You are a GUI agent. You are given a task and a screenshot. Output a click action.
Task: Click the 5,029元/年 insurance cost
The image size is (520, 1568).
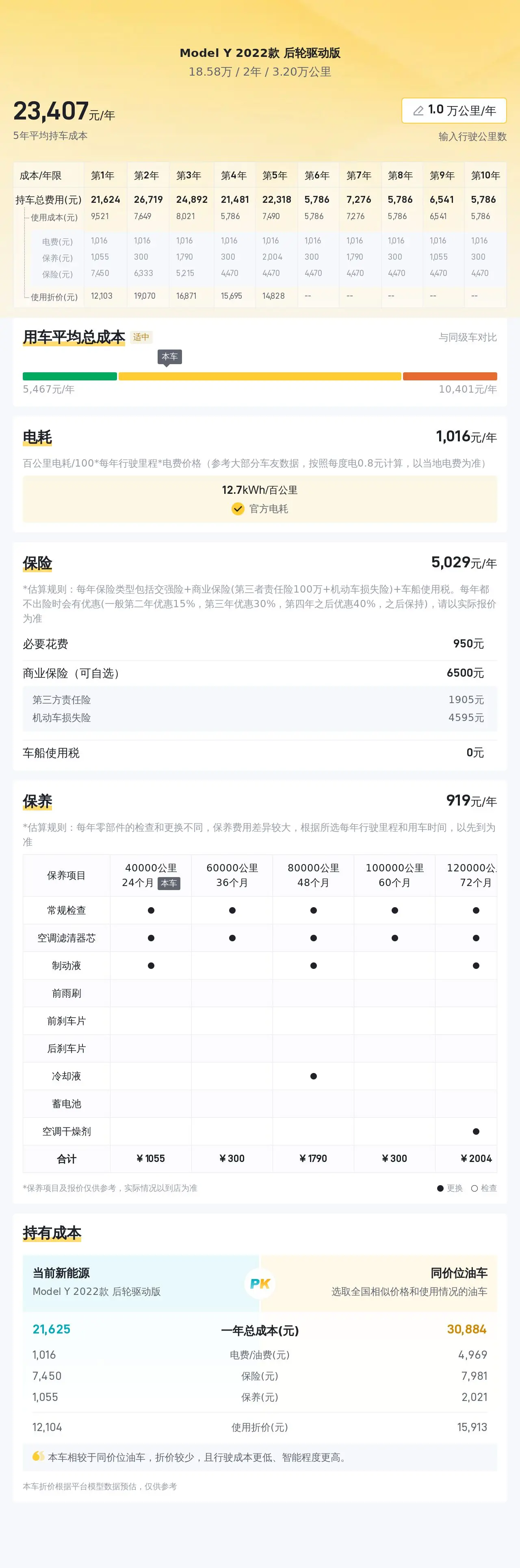464,562
